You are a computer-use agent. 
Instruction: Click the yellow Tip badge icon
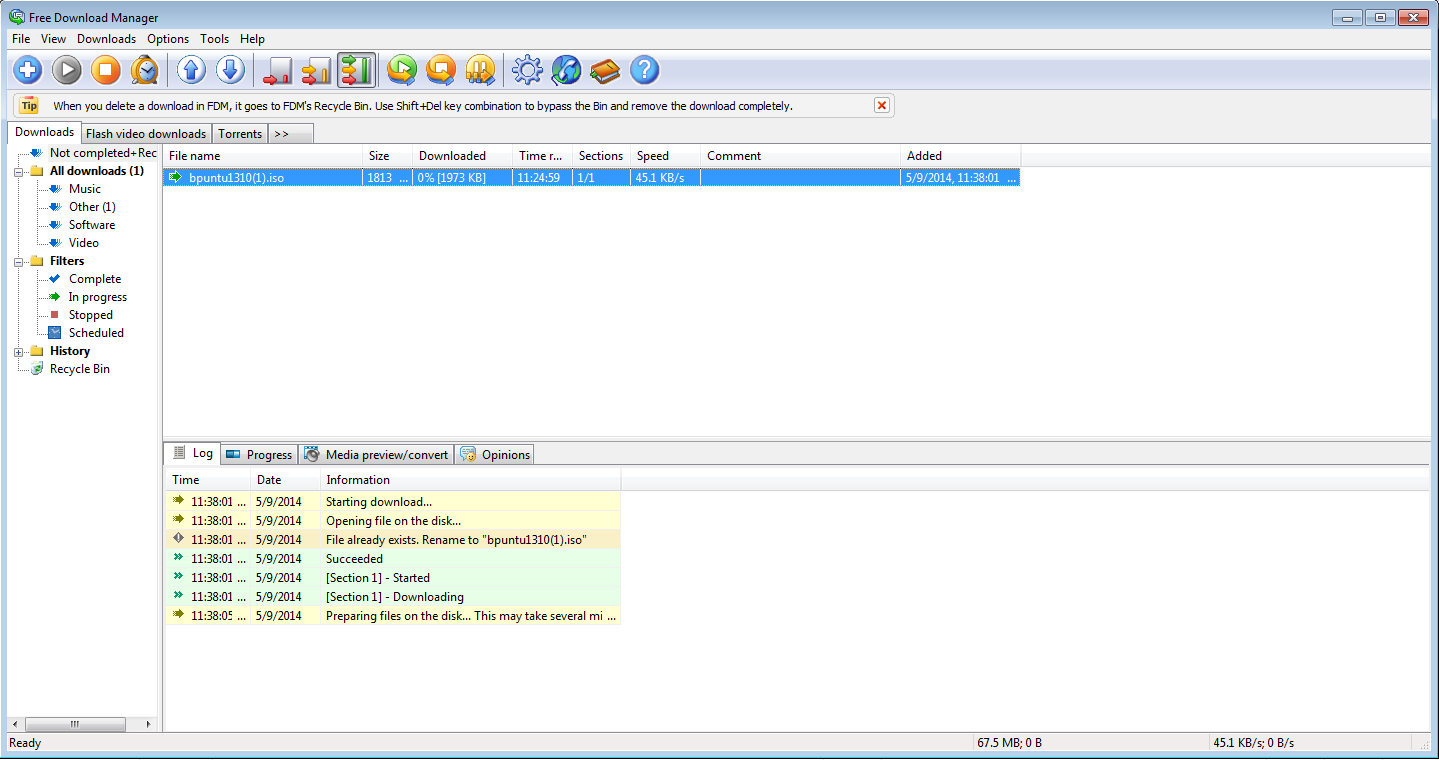click(x=29, y=105)
